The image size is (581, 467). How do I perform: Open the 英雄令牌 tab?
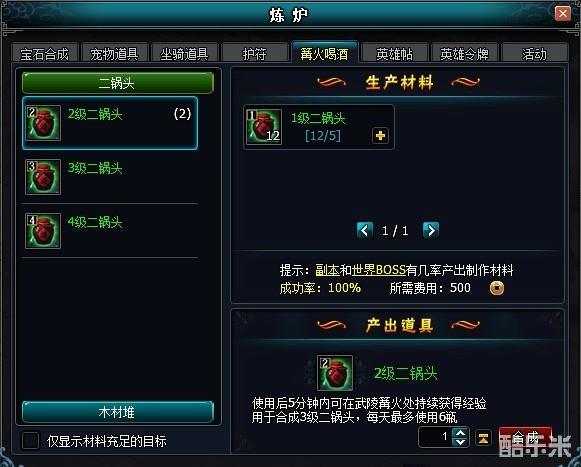(x=465, y=53)
